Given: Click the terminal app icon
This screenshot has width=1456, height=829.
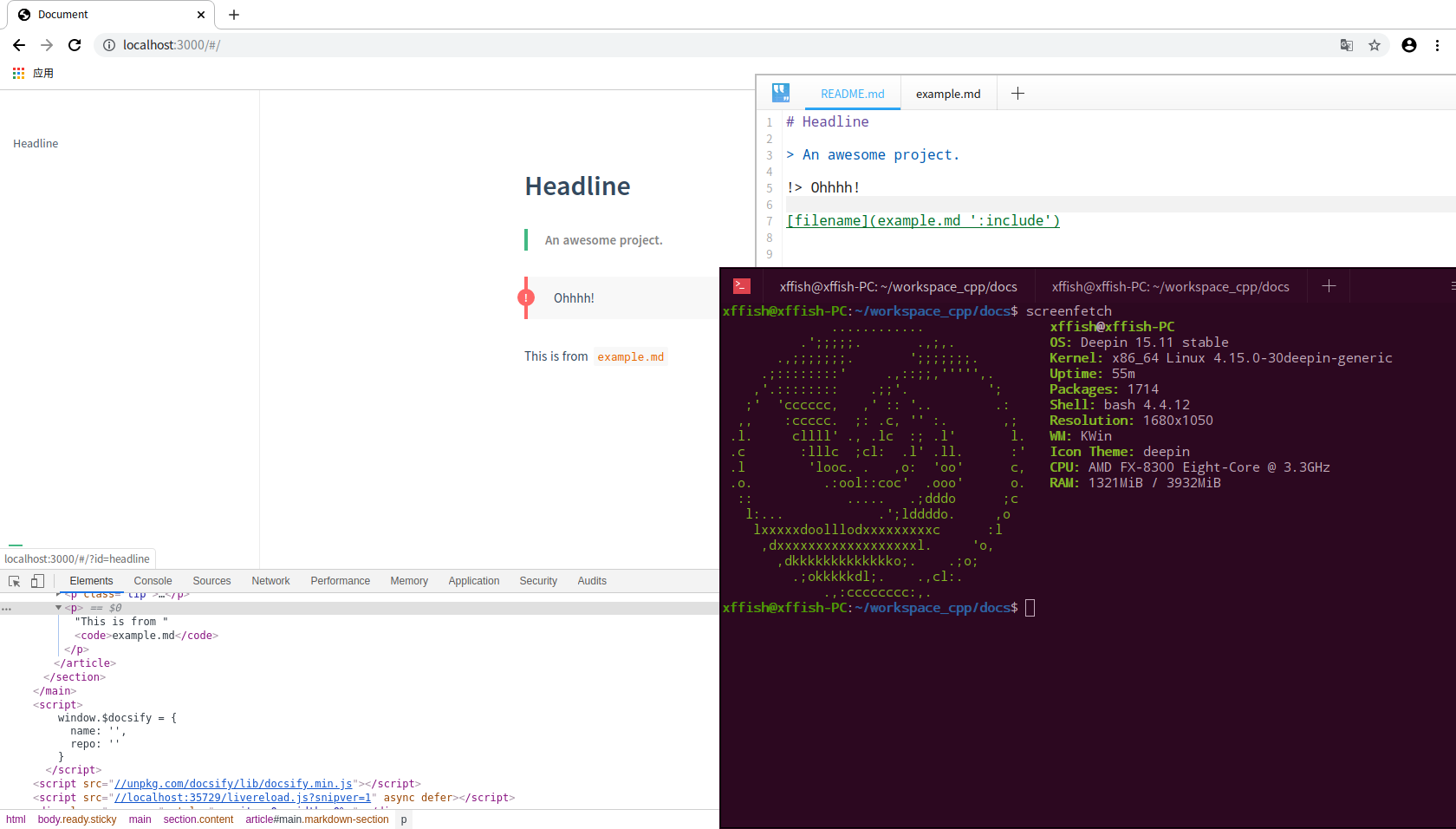Looking at the screenshot, I should coord(742,286).
